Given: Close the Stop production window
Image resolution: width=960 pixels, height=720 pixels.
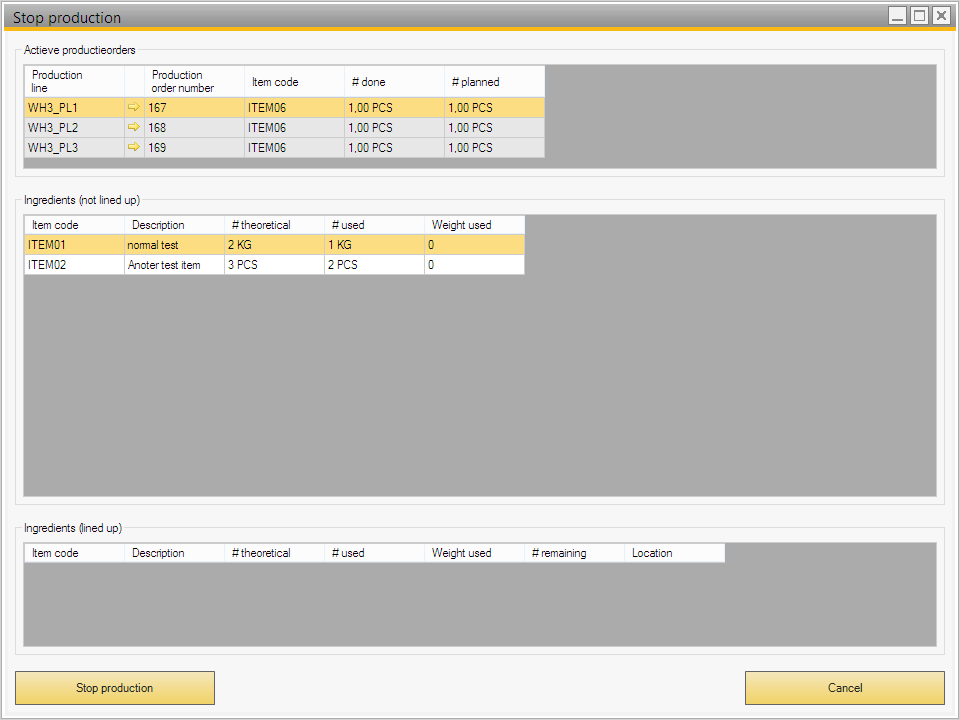Looking at the screenshot, I should [941, 16].
